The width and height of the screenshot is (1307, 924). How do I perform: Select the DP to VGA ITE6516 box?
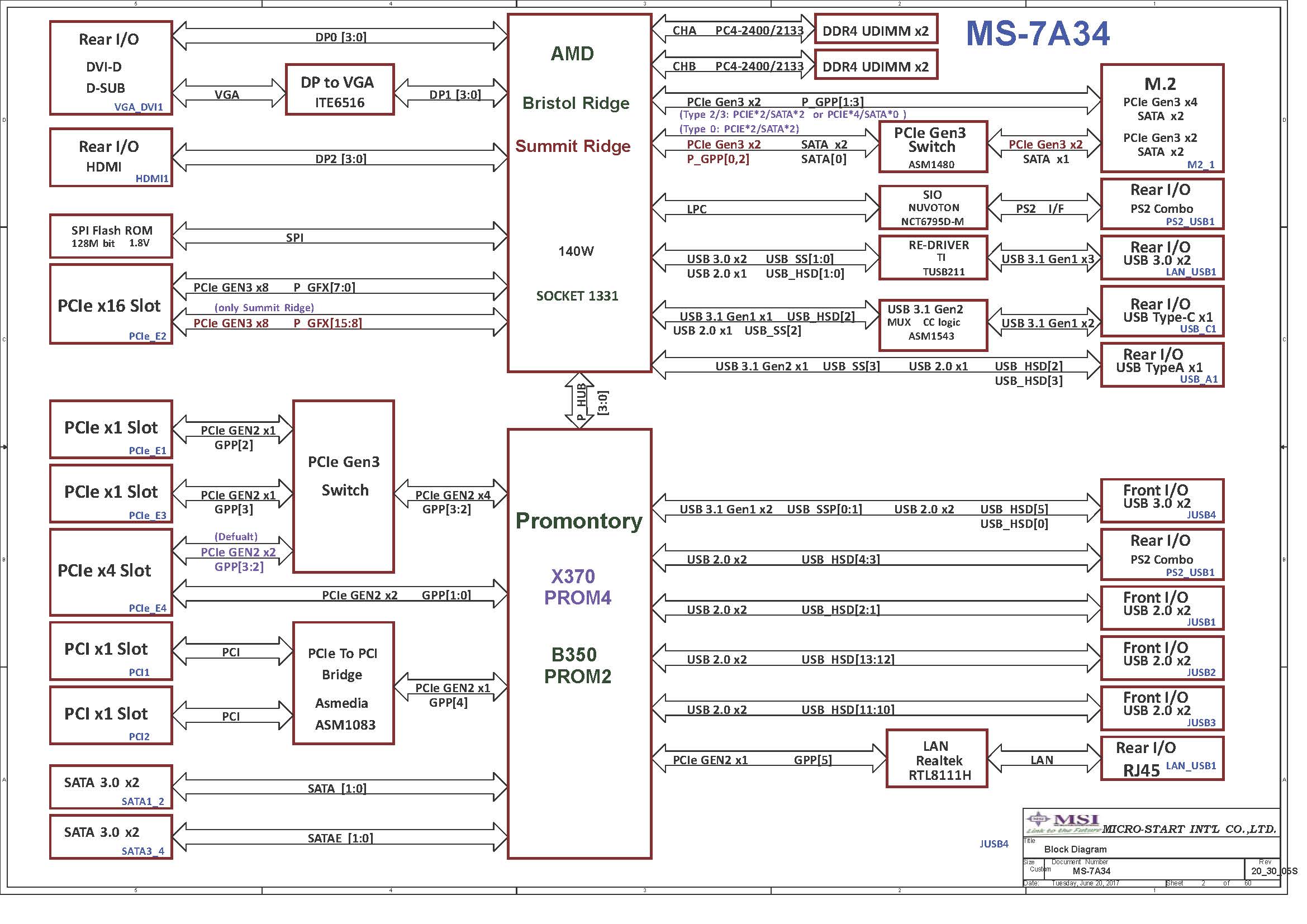339,90
